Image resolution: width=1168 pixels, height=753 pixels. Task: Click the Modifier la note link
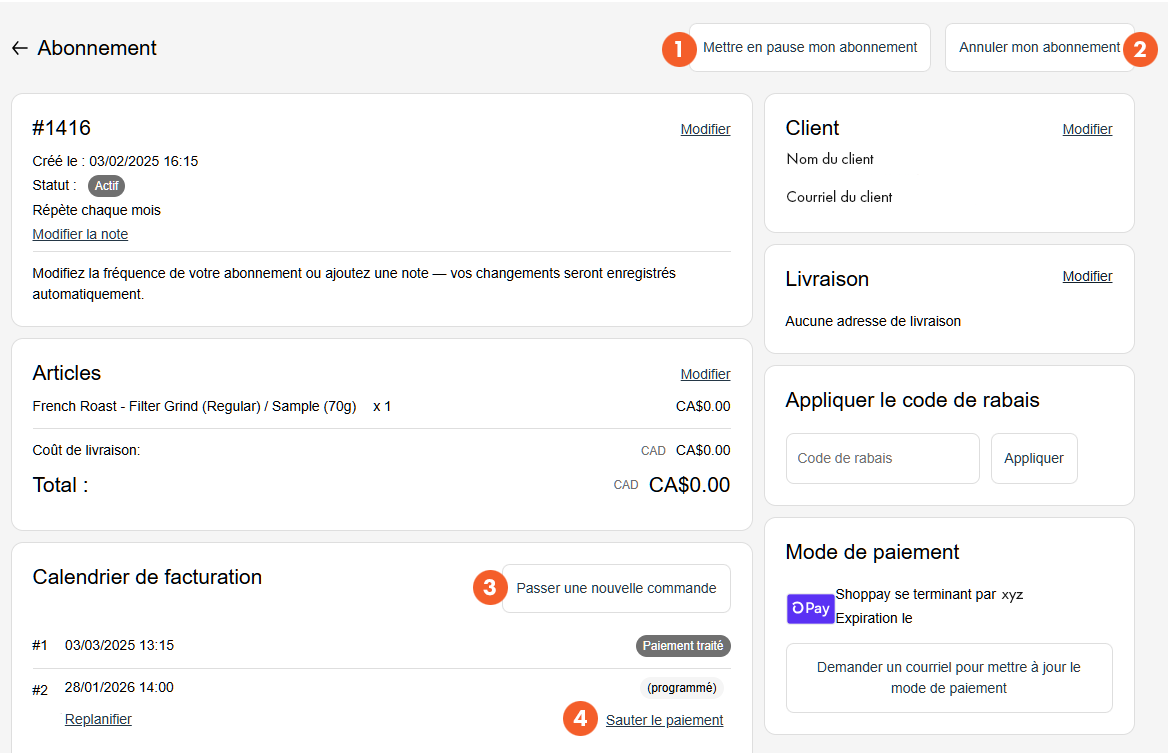click(80, 234)
